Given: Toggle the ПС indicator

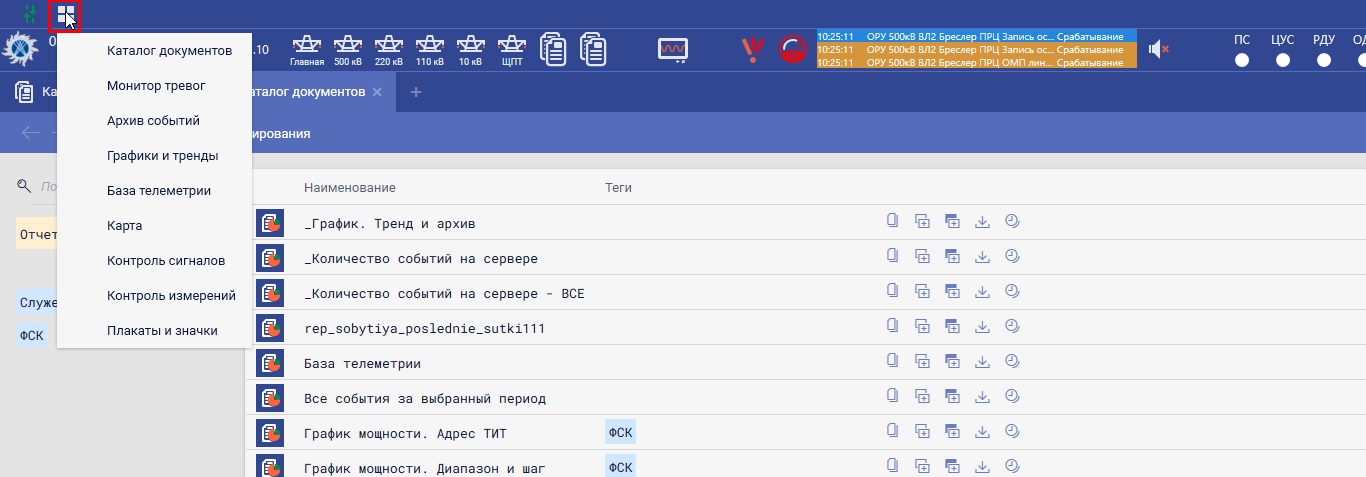Looking at the screenshot, I should [x=1242, y=60].
